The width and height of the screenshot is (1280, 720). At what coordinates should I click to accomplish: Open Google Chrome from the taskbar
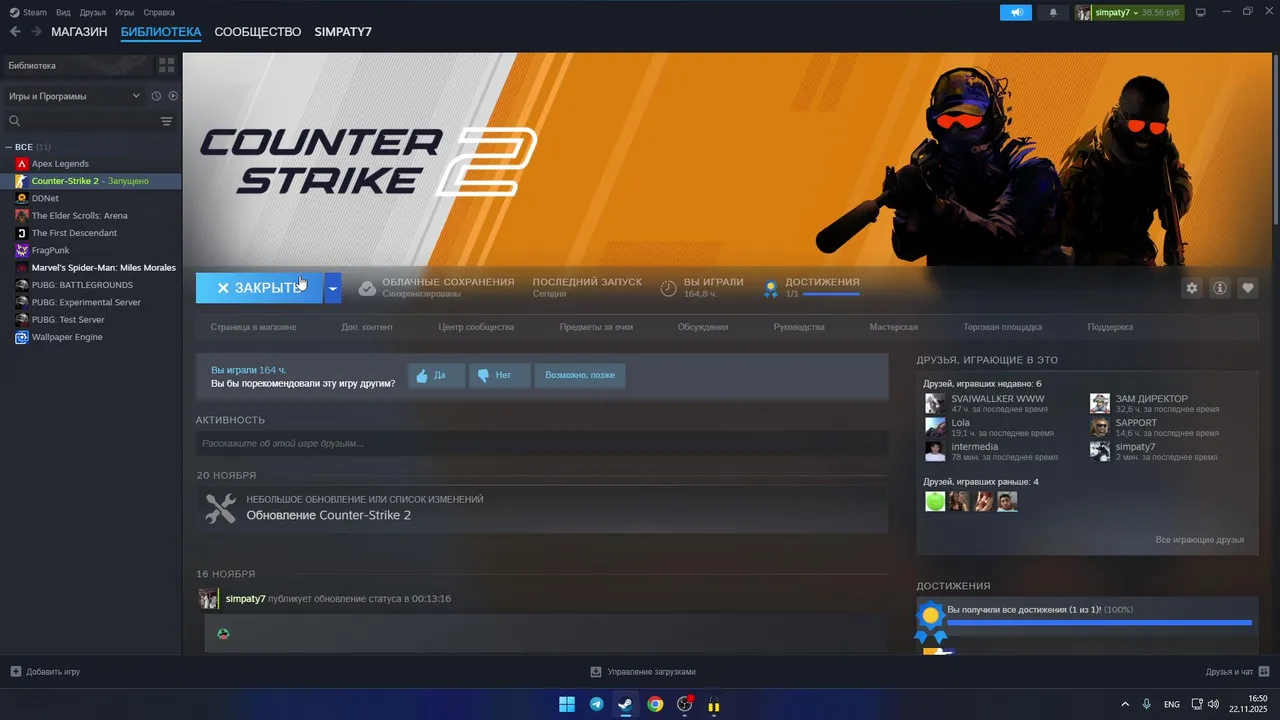(655, 704)
